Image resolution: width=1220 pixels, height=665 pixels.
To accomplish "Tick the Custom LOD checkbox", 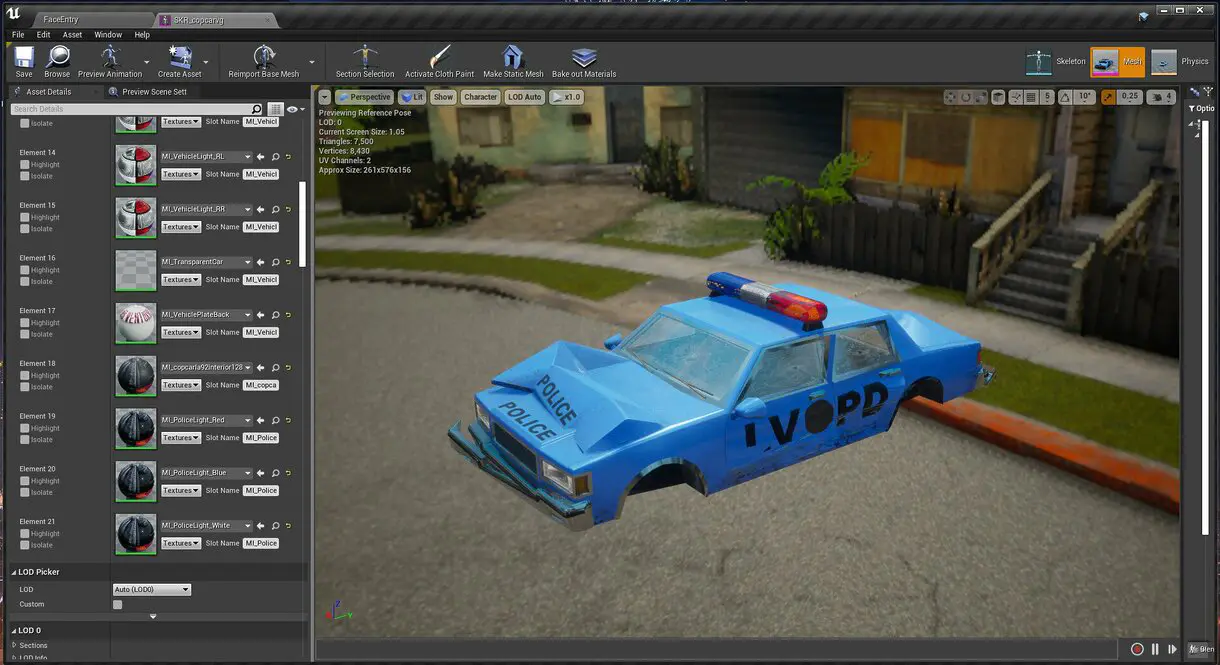I will coord(117,604).
